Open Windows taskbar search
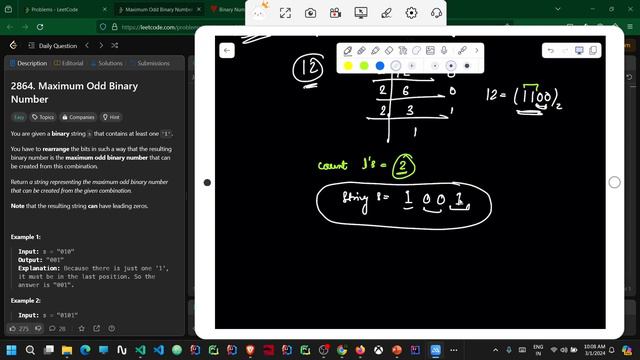The width and height of the screenshot is (640, 360). (30, 350)
